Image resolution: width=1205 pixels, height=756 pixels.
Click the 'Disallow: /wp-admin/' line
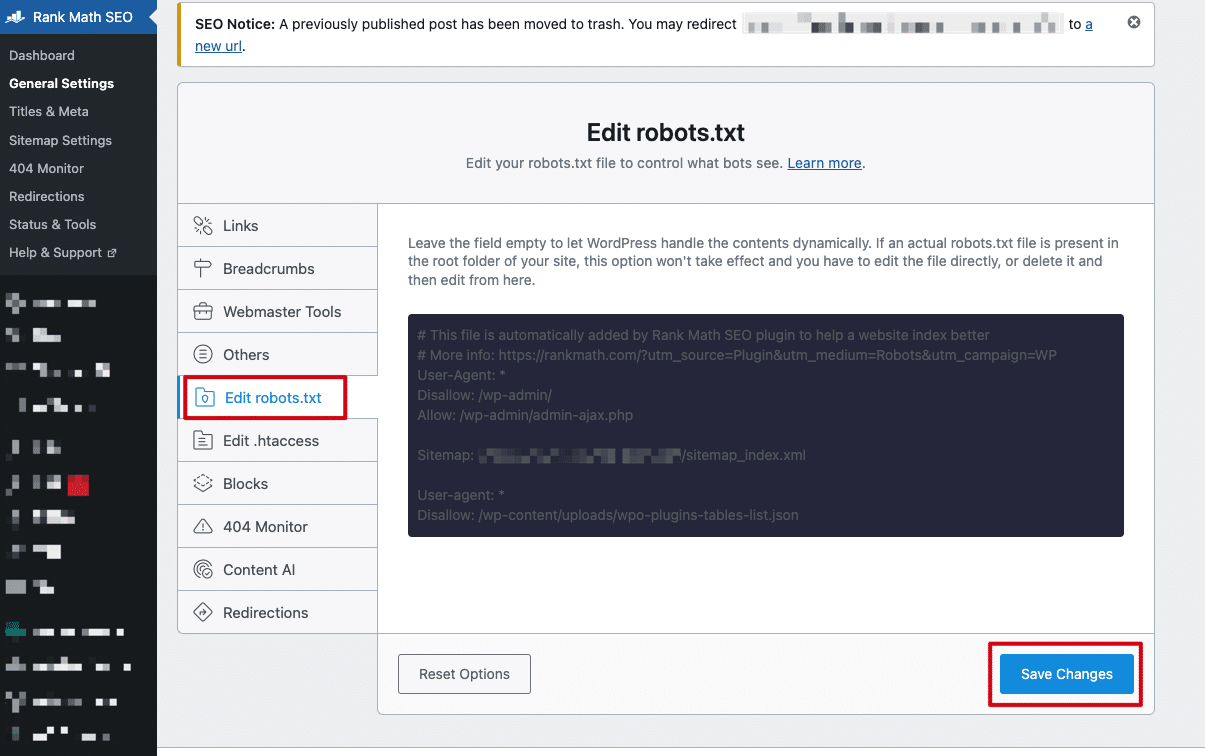tap(484, 395)
